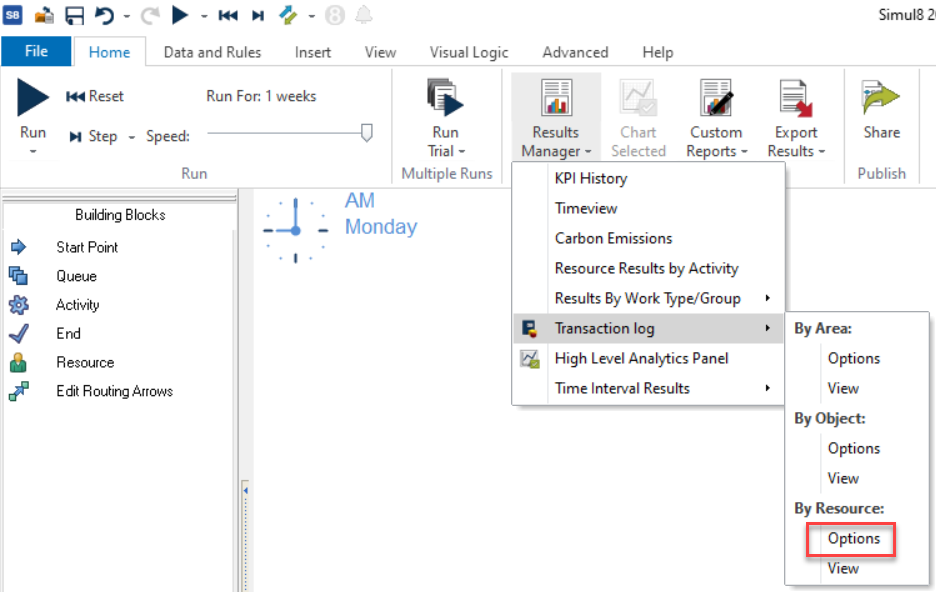Click Options under By Resource
The width and height of the screenshot is (936, 592).
pyautogui.click(x=853, y=538)
